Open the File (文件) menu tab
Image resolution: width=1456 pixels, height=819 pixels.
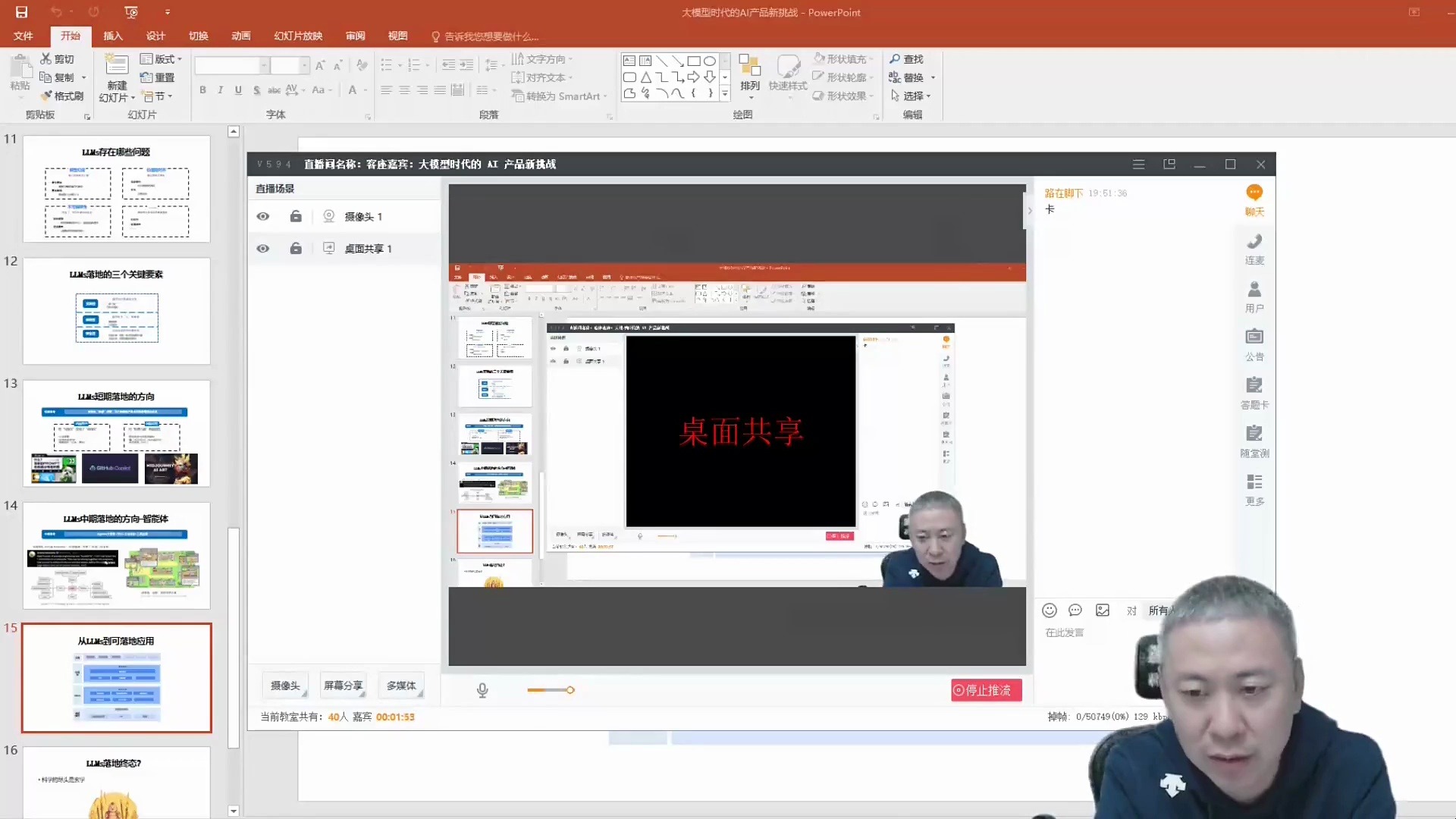pos(23,36)
